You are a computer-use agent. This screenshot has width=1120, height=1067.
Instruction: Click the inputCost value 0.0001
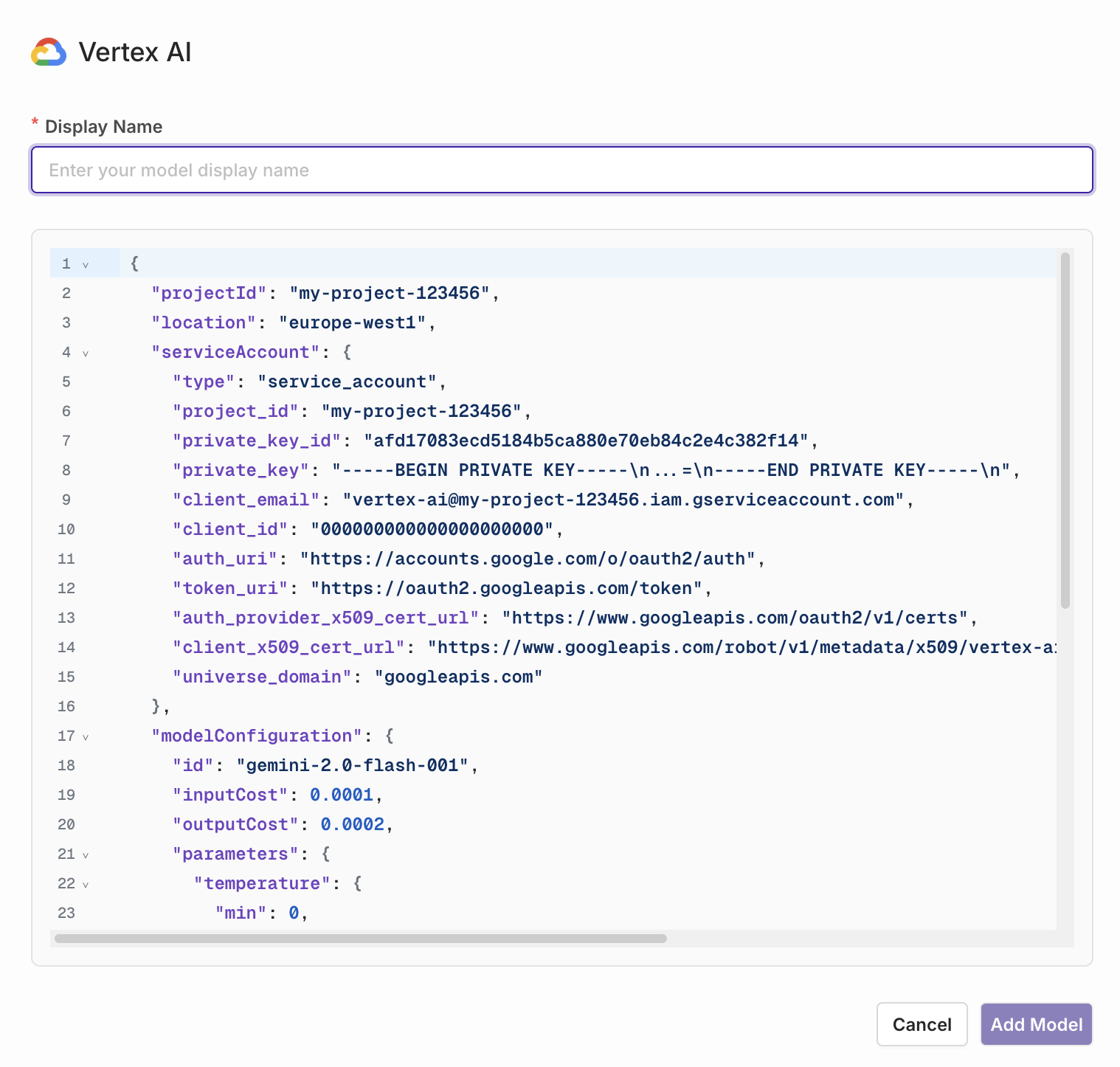pyautogui.click(x=342, y=795)
